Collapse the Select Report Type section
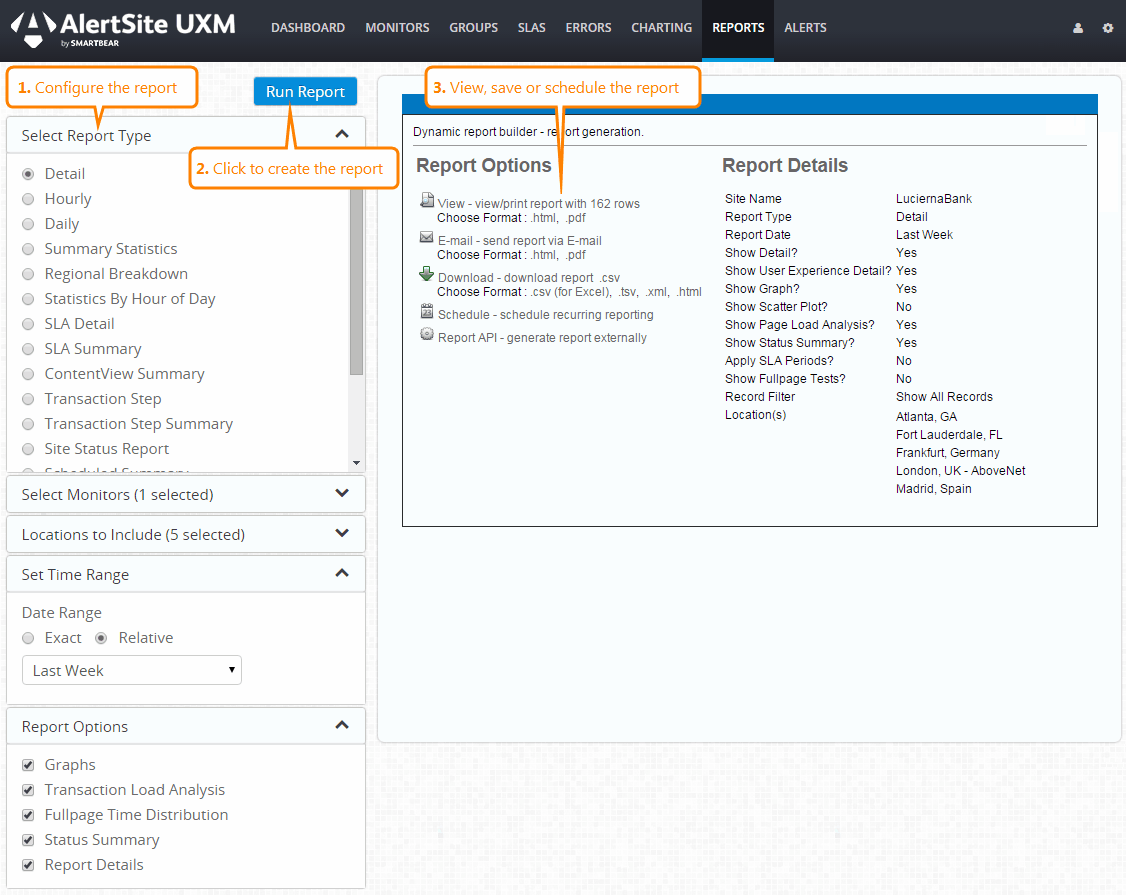Screen dimensions: 1126x895 tap(342, 134)
